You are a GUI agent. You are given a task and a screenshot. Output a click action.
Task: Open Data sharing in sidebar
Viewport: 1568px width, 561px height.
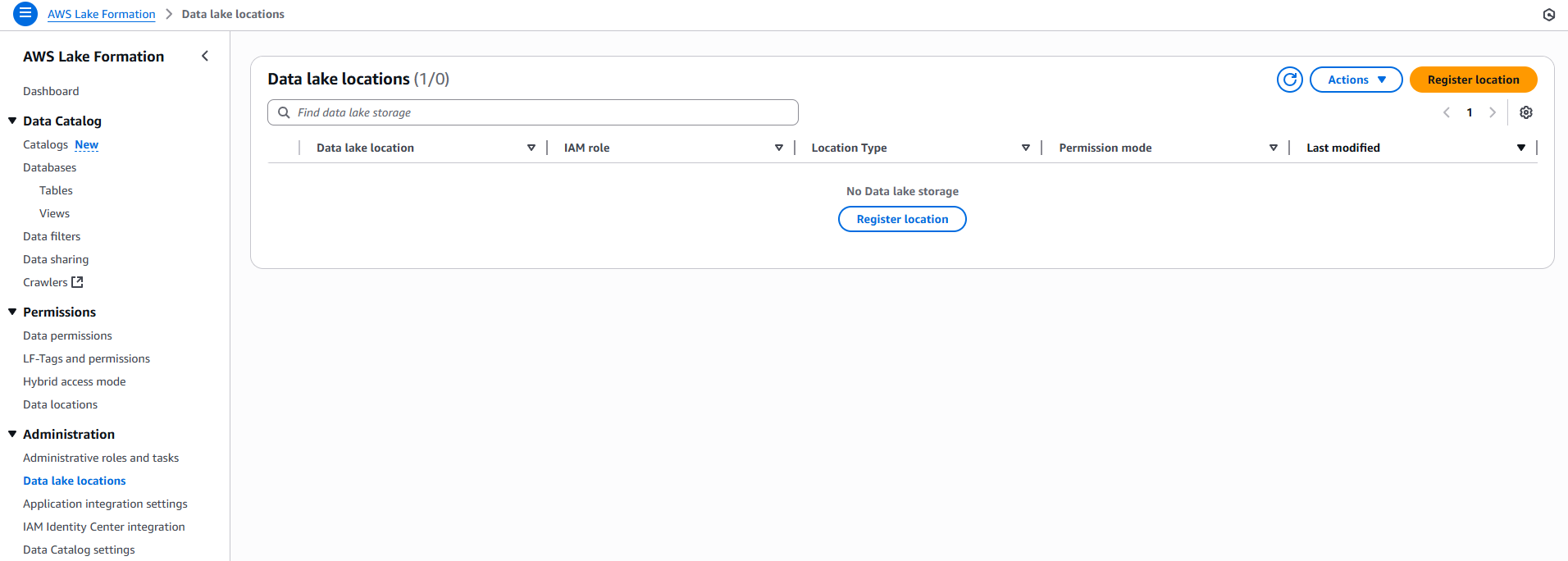(x=56, y=259)
